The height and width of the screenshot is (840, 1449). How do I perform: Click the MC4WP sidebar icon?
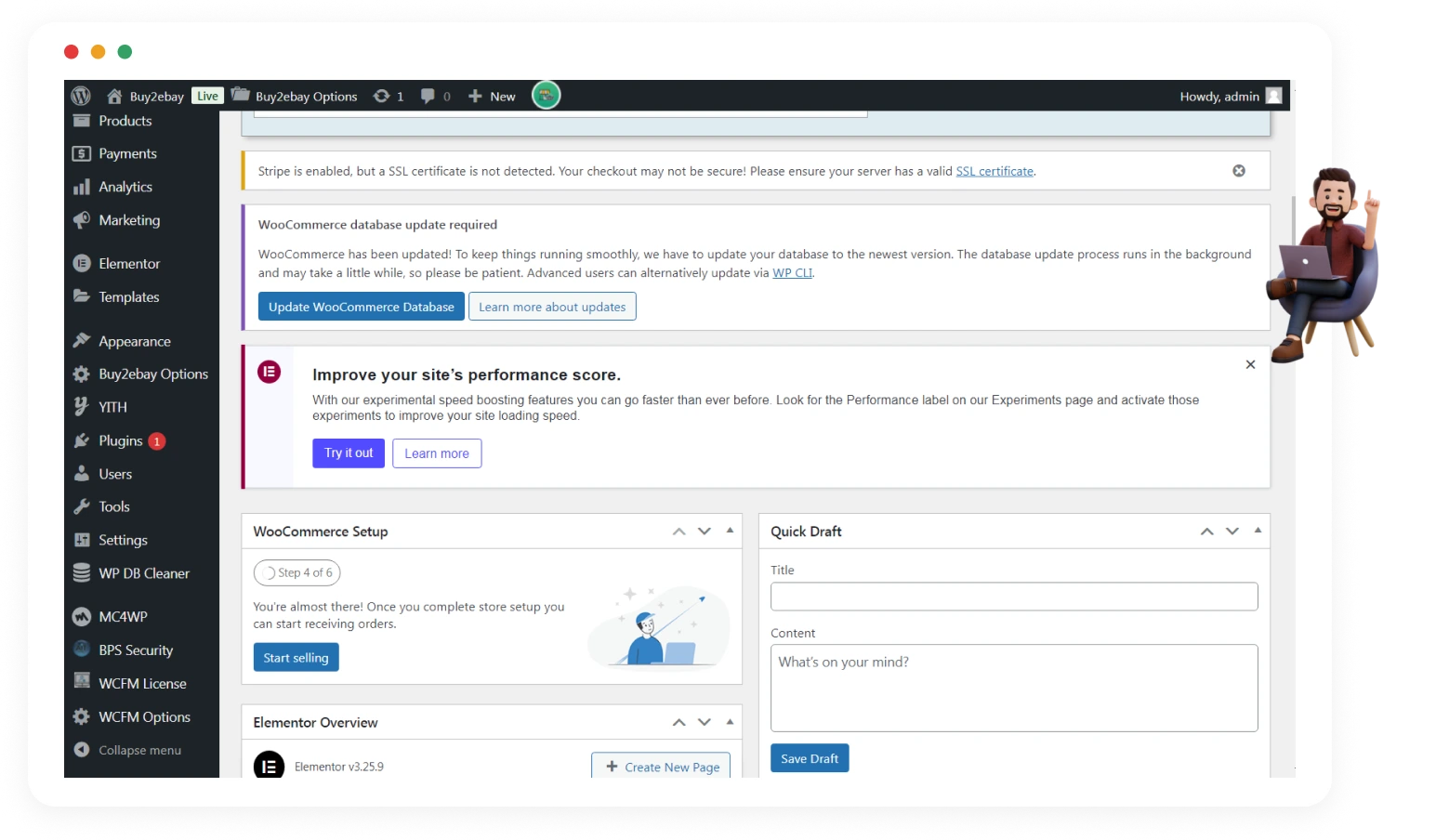click(82, 616)
